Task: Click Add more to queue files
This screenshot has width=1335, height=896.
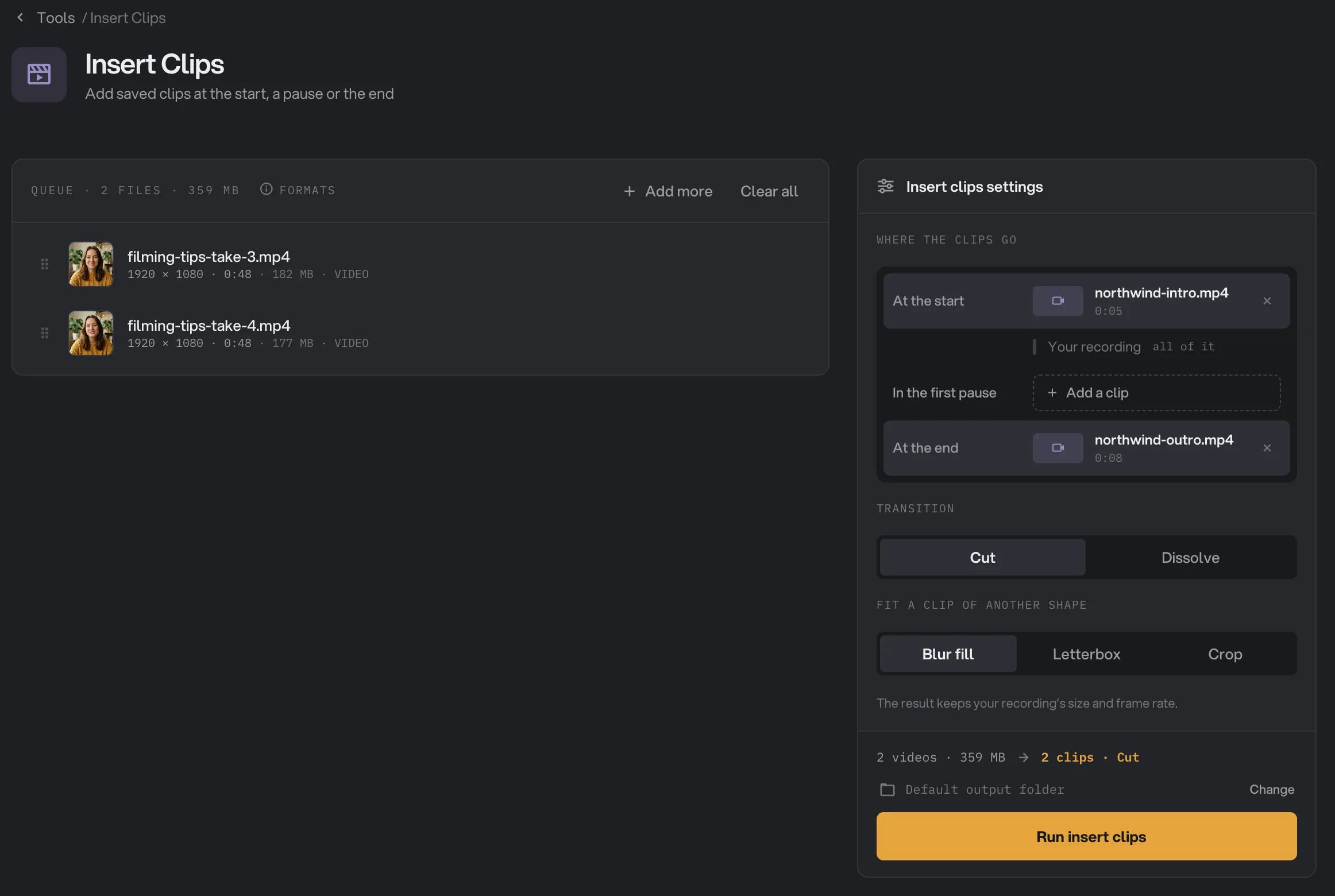Action: tap(668, 191)
